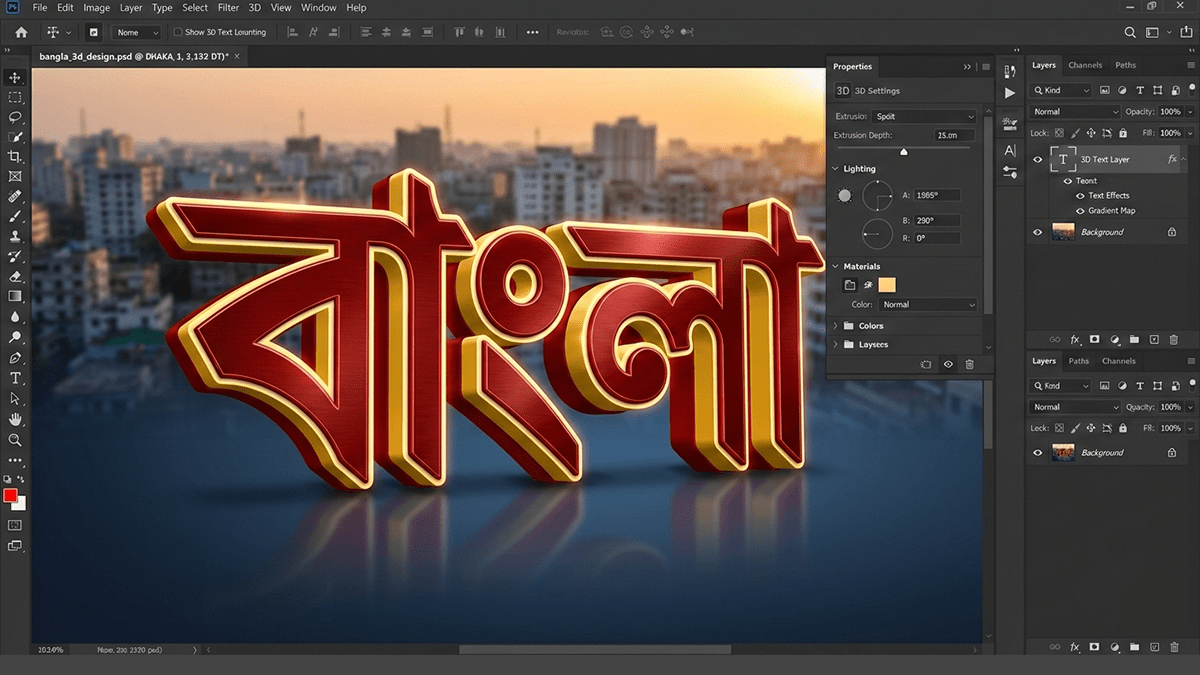Screen dimensions: 1200x675
Task: Select the Type tool in toolbar
Action: click(15, 378)
